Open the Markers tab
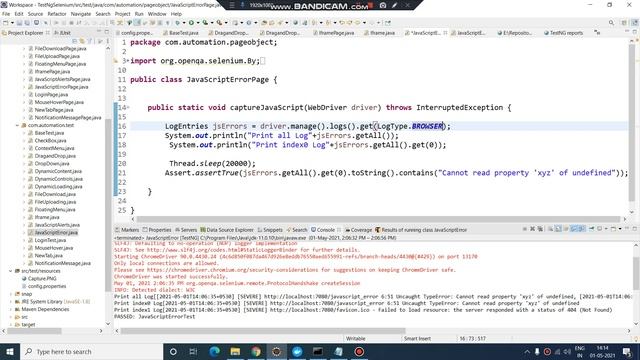Screen dimensions: 640x360 pyautogui.click(x=127, y=230)
